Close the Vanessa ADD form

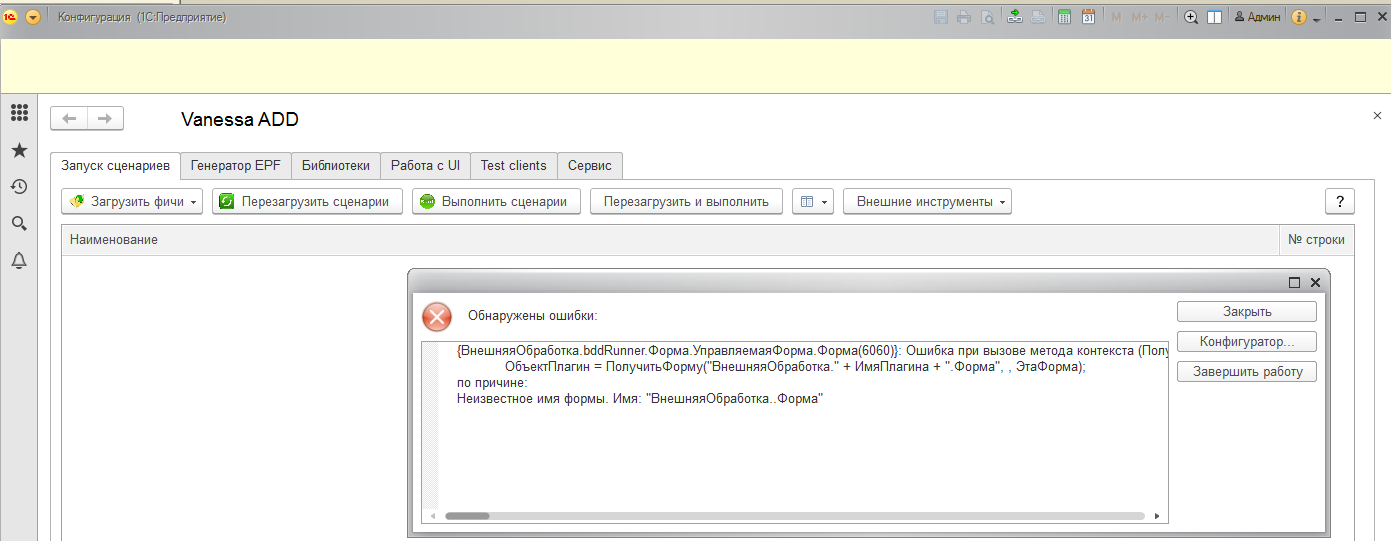click(x=1377, y=116)
